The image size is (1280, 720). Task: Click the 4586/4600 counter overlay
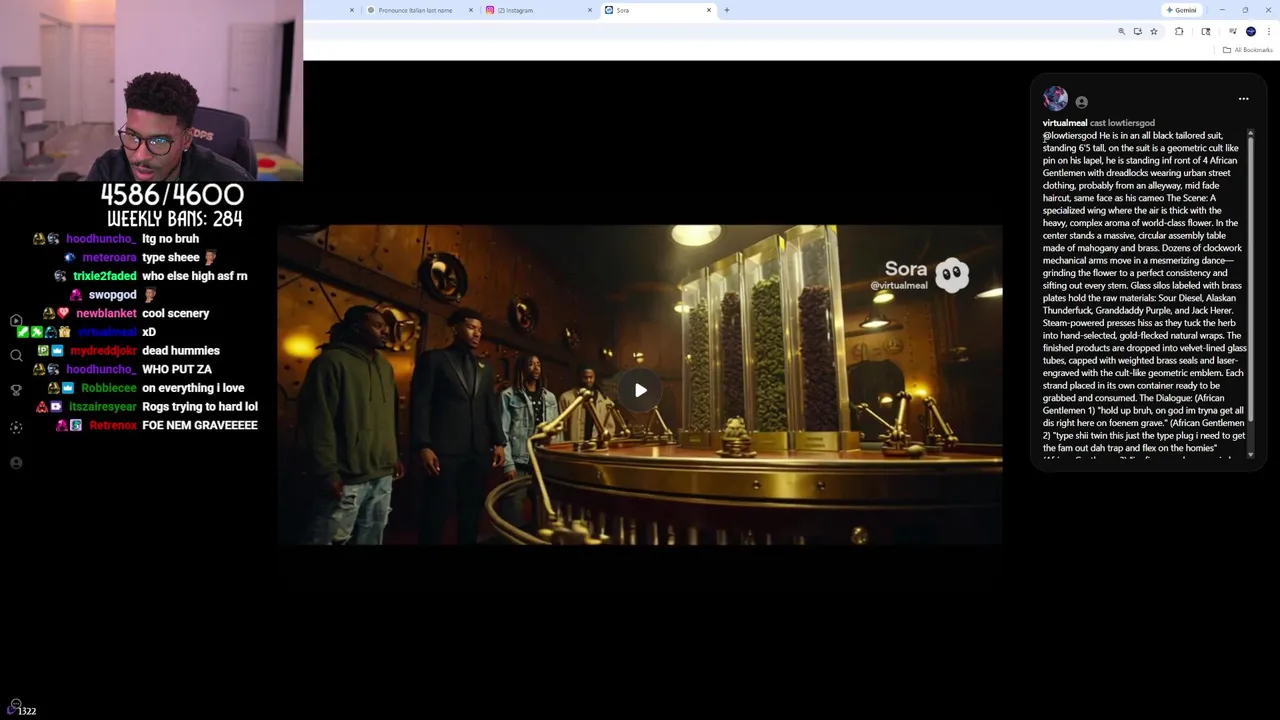coord(172,195)
